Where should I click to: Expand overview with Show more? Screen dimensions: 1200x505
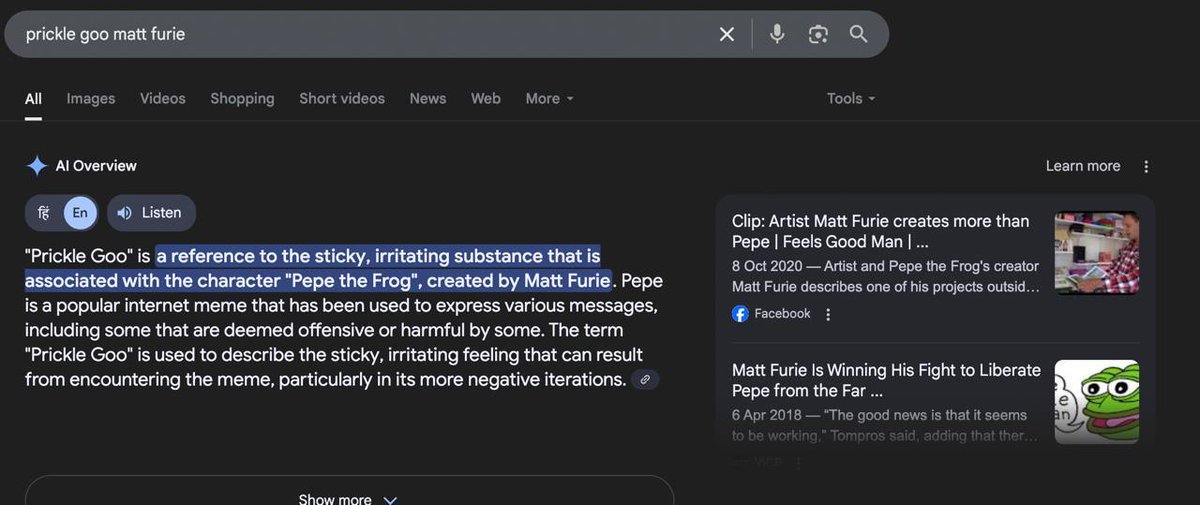(x=349, y=497)
